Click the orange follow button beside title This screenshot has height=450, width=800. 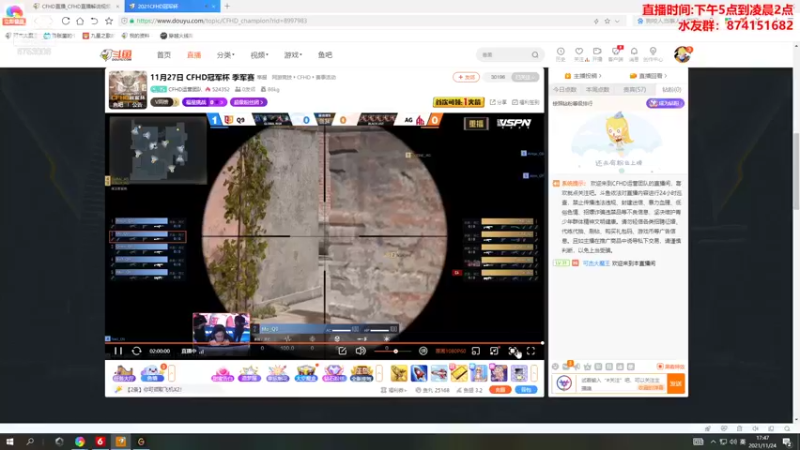[x=466, y=77]
